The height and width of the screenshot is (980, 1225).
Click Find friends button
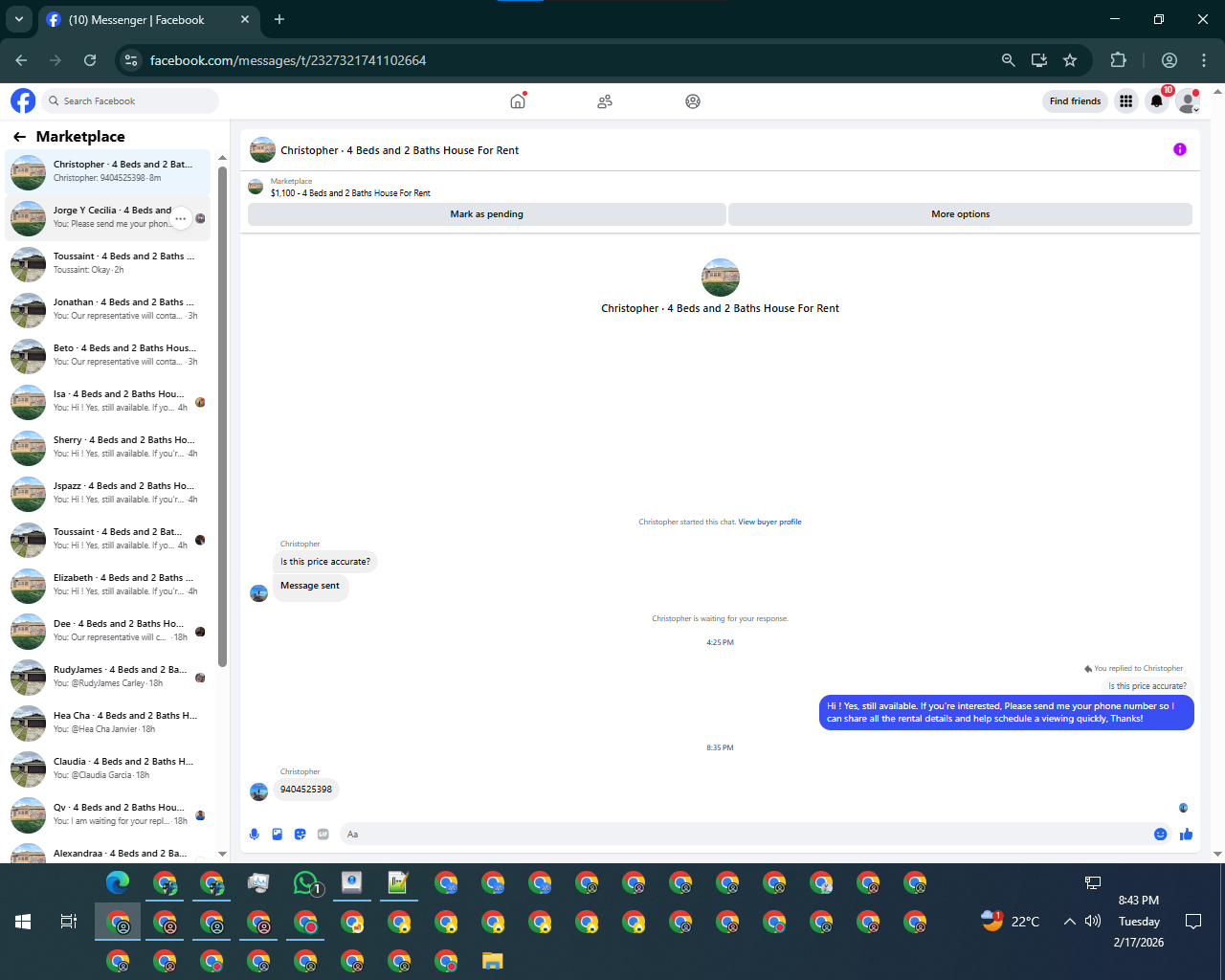coord(1075,100)
